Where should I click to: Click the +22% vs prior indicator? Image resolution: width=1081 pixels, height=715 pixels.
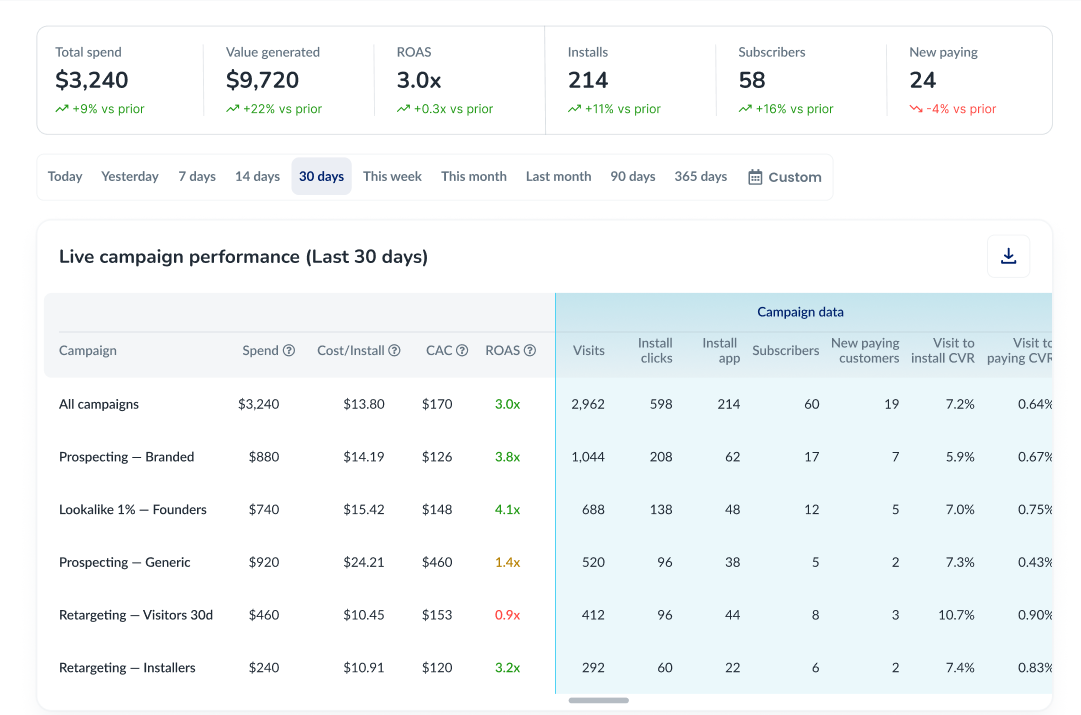coord(274,109)
